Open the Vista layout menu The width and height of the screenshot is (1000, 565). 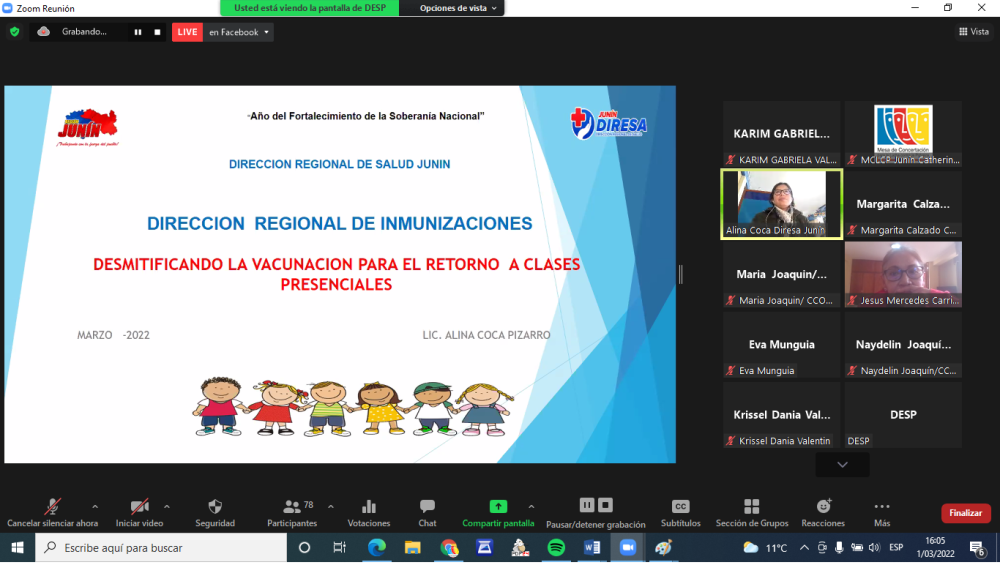(973, 32)
